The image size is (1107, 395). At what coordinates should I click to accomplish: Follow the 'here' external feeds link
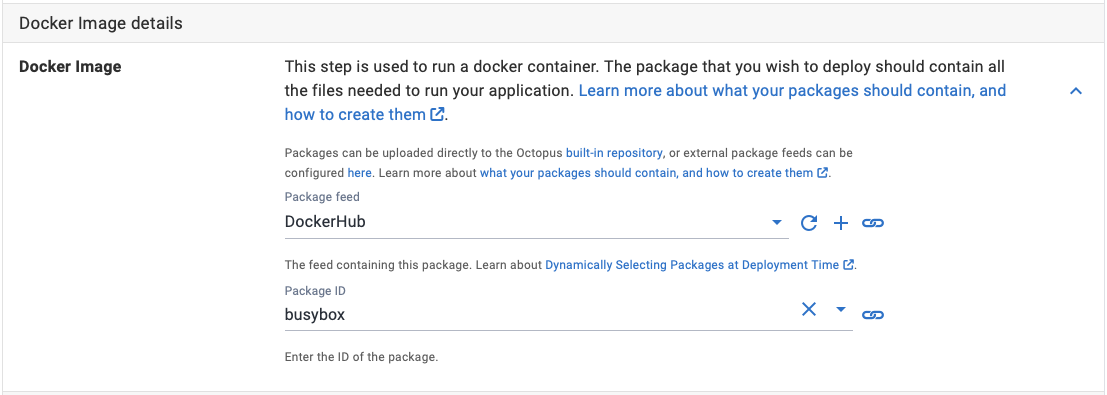pos(359,173)
